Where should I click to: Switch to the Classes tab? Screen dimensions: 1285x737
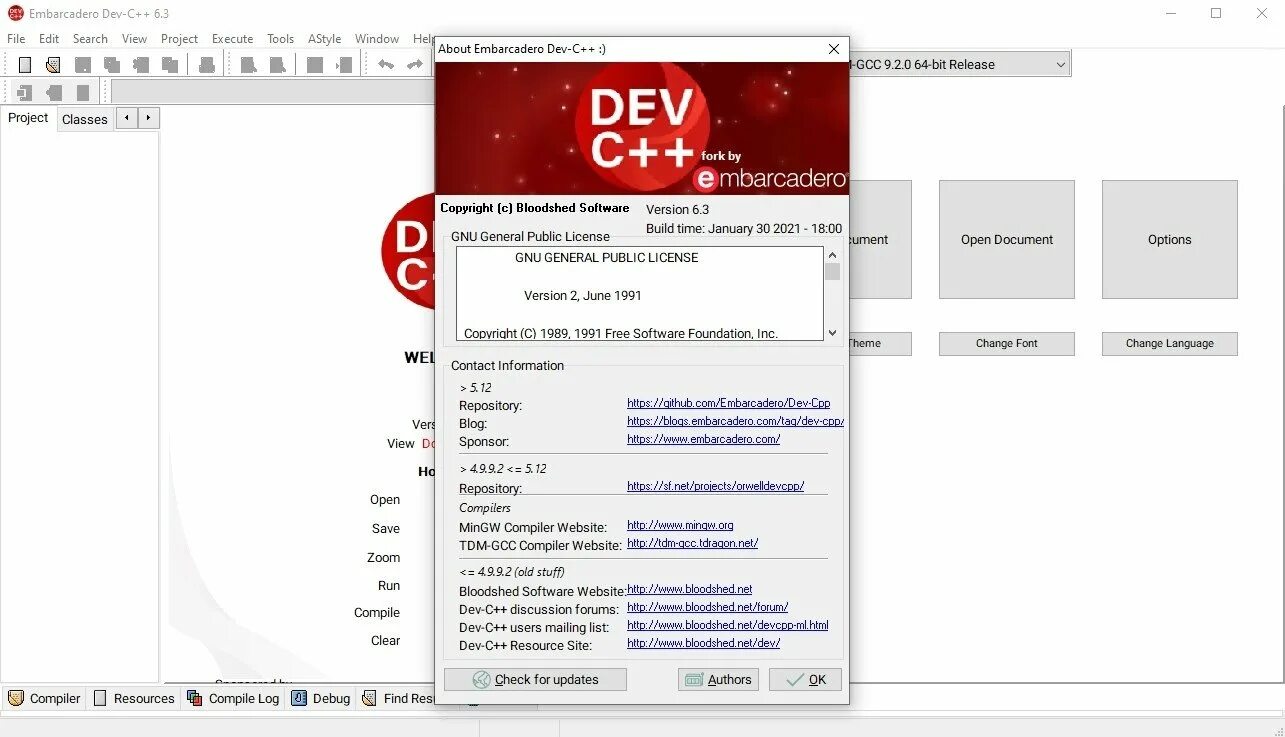pyautogui.click(x=85, y=119)
